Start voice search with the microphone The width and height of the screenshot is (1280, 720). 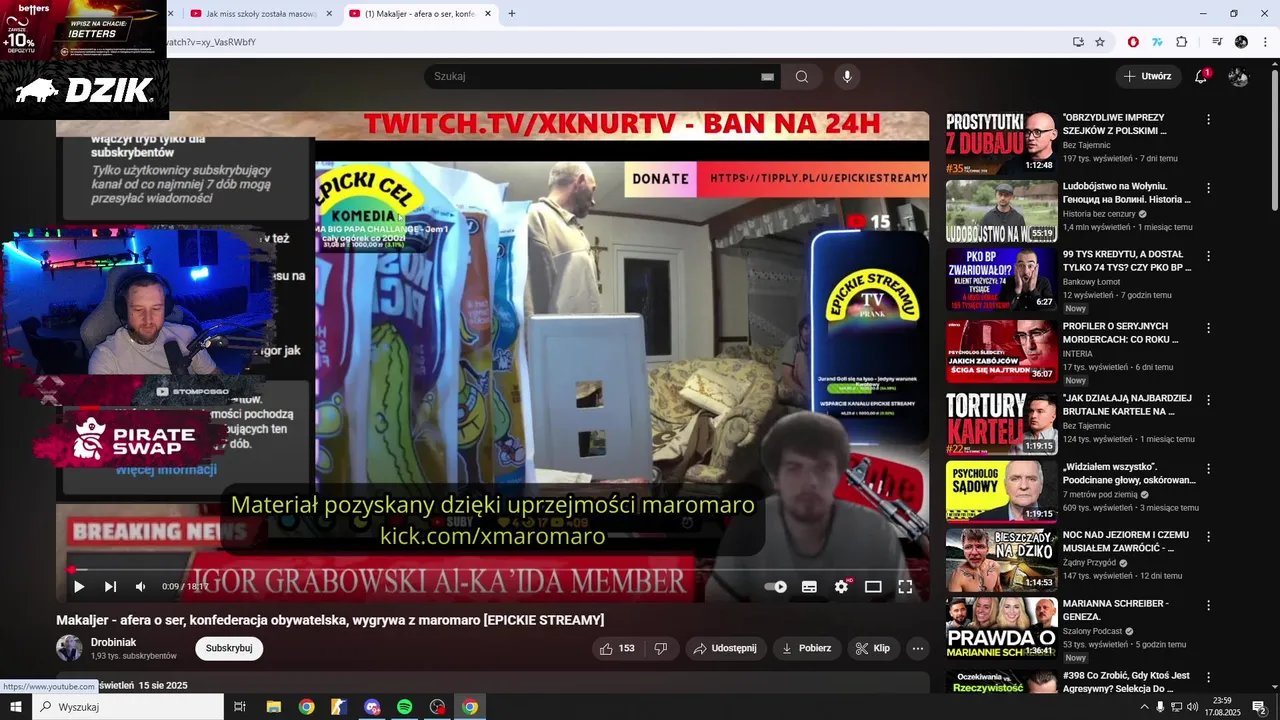coord(847,76)
